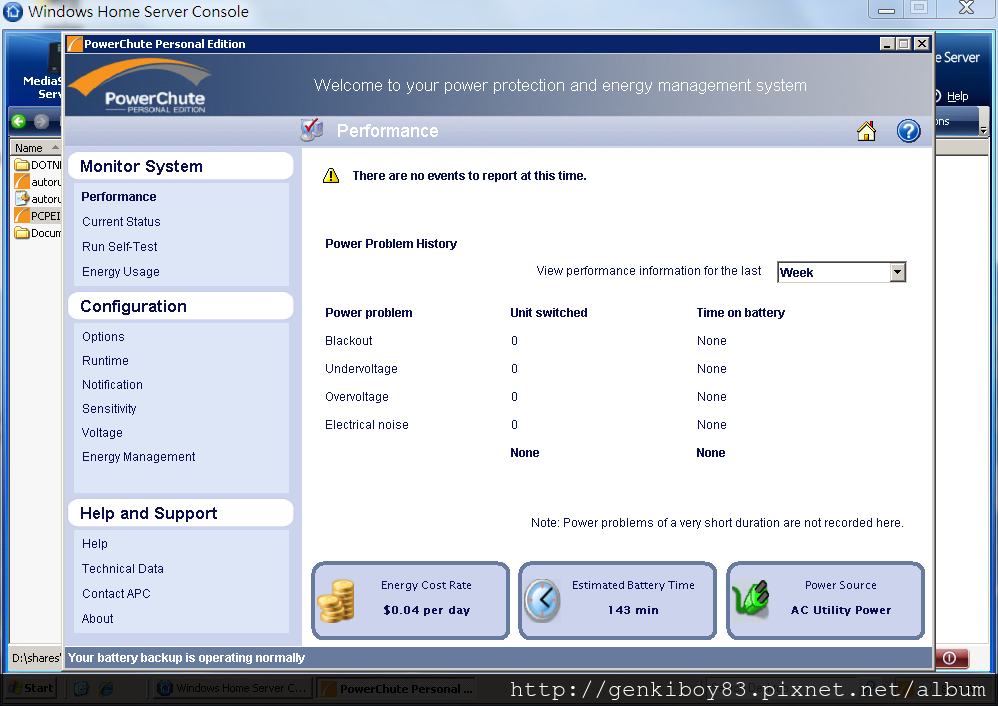Open Options under Configuration

(x=103, y=337)
